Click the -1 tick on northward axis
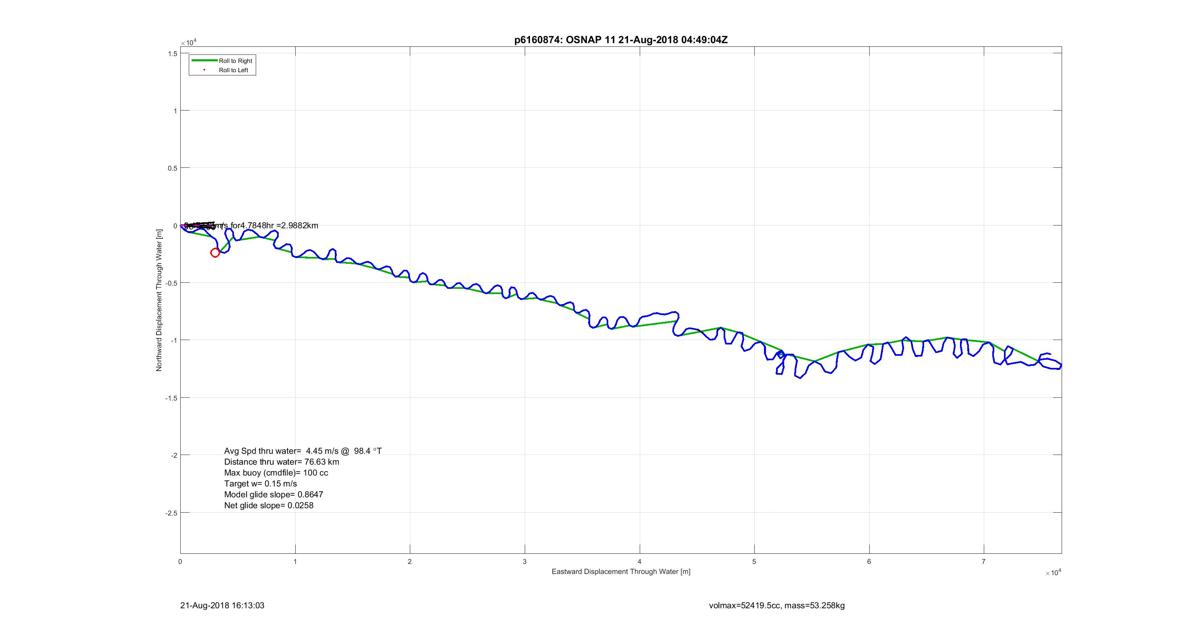The height and width of the screenshot is (622, 1200). click(x=173, y=340)
